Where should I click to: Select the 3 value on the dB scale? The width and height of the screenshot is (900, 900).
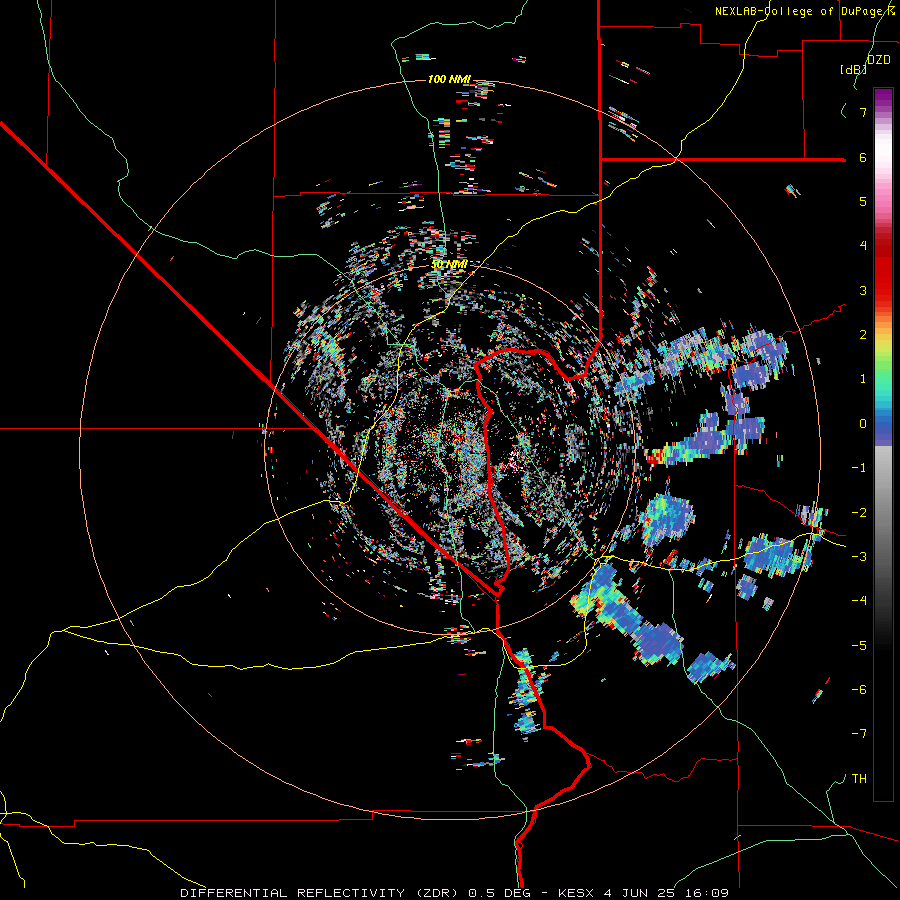click(863, 290)
